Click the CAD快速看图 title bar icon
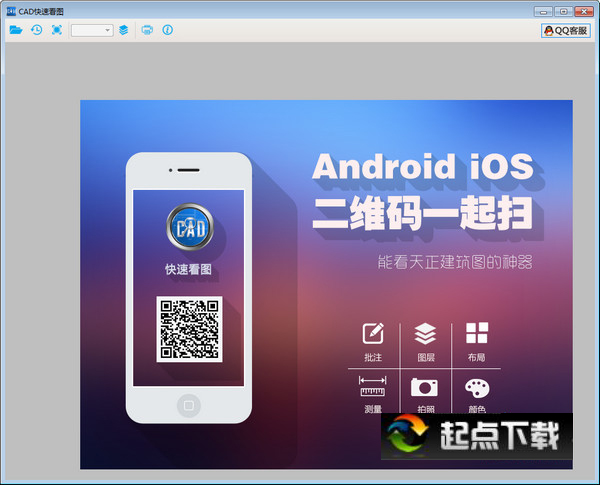The height and width of the screenshot is (485, 600). [x=11, y=11]
